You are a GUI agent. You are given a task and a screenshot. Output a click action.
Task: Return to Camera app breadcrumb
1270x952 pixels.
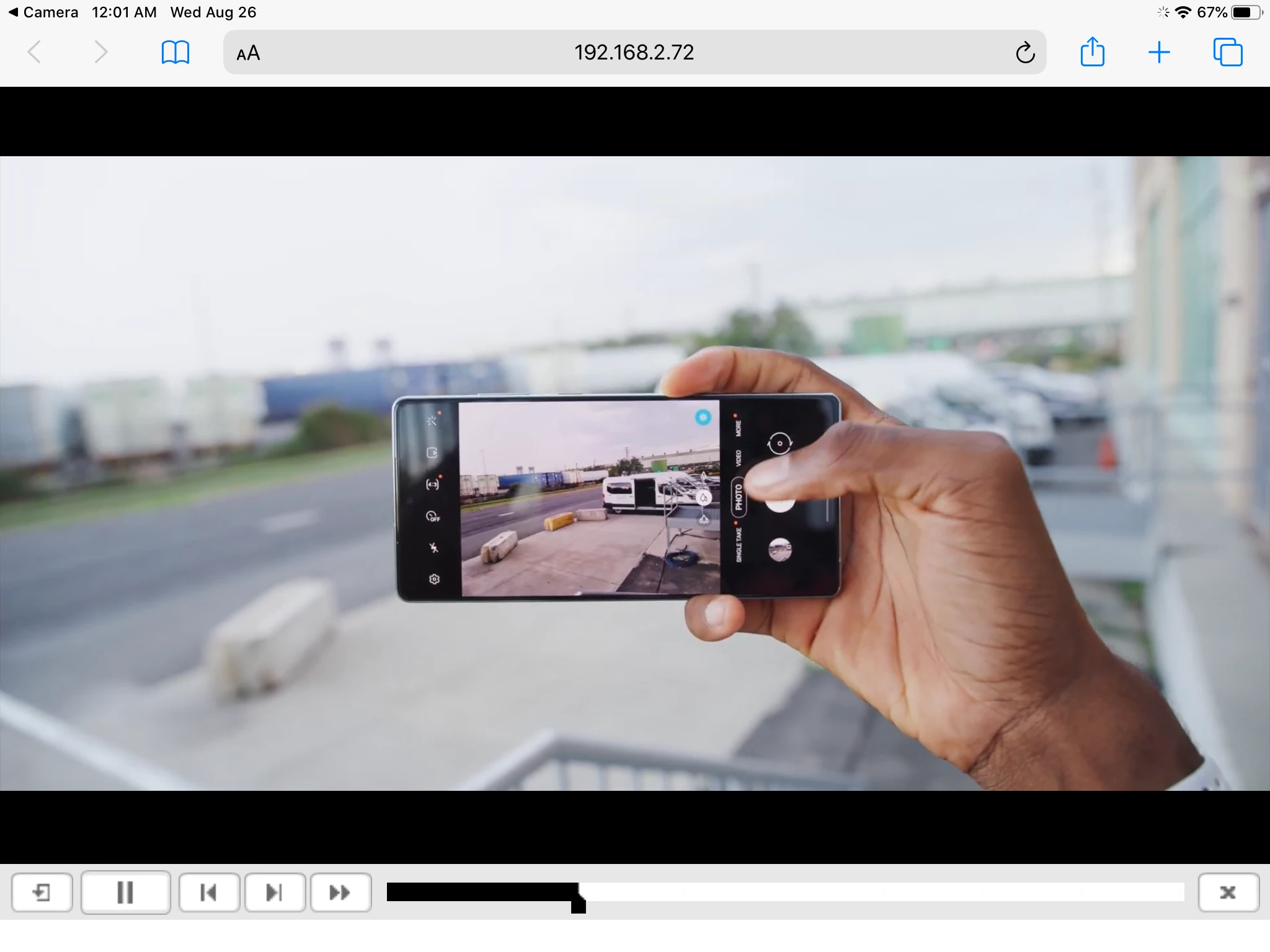click(x=43, y=12)
